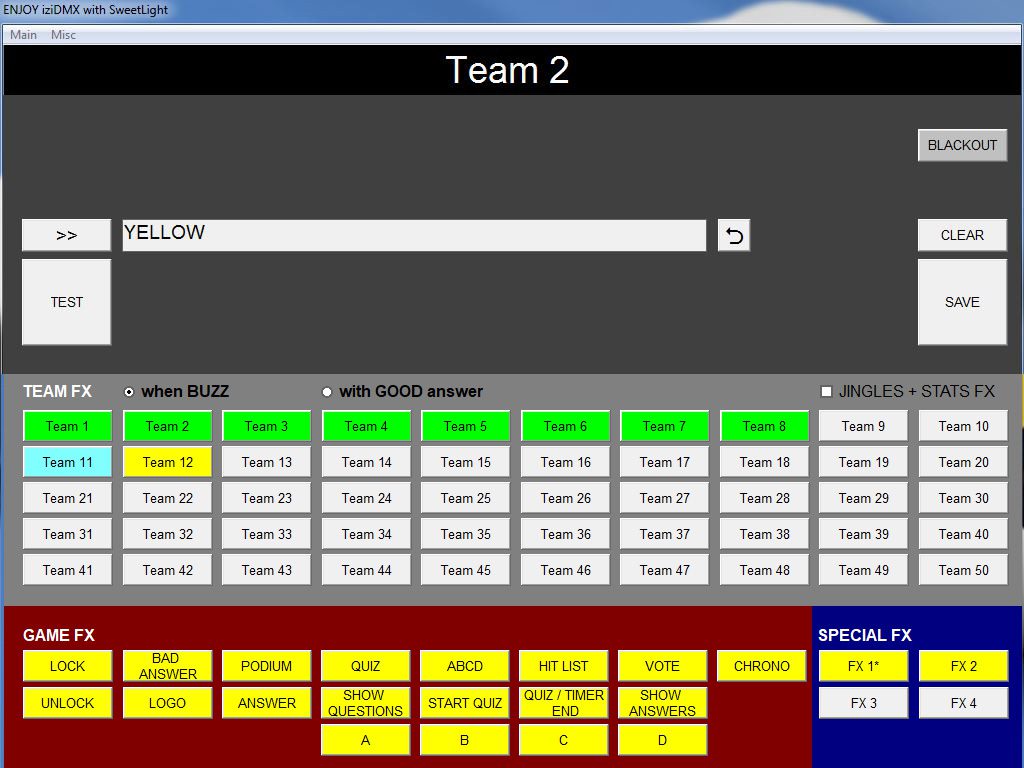Select the 'with GOOD answer' radio option
Screen dimensions: 1024x768
[327, 392]
